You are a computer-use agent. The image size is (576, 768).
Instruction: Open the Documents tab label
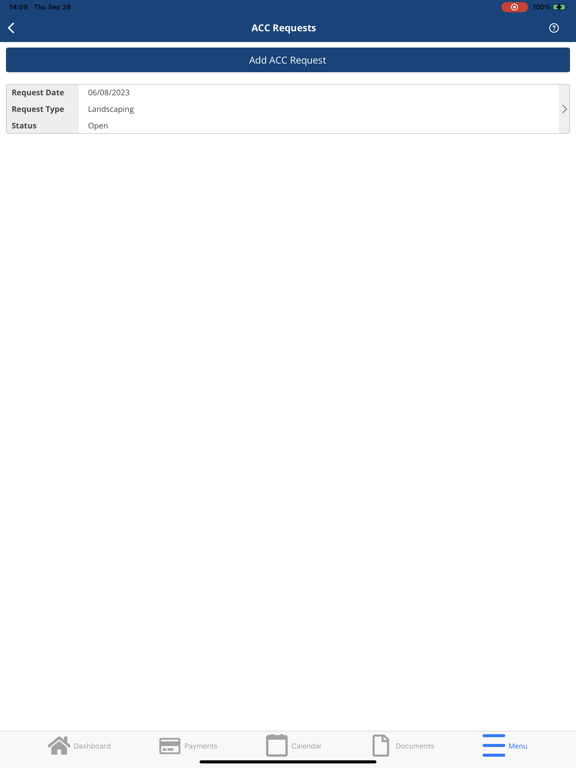[415, 746]
